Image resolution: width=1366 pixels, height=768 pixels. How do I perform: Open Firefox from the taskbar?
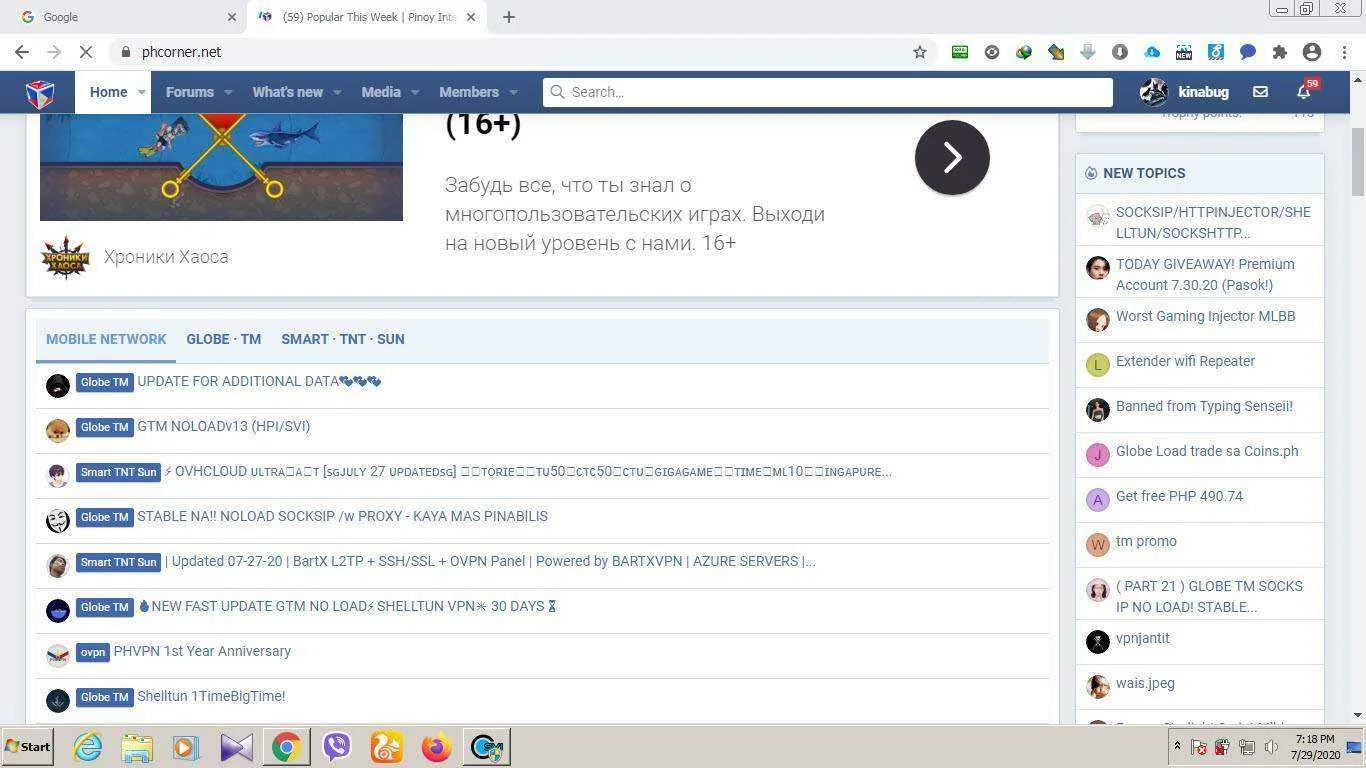coord(436,747)
